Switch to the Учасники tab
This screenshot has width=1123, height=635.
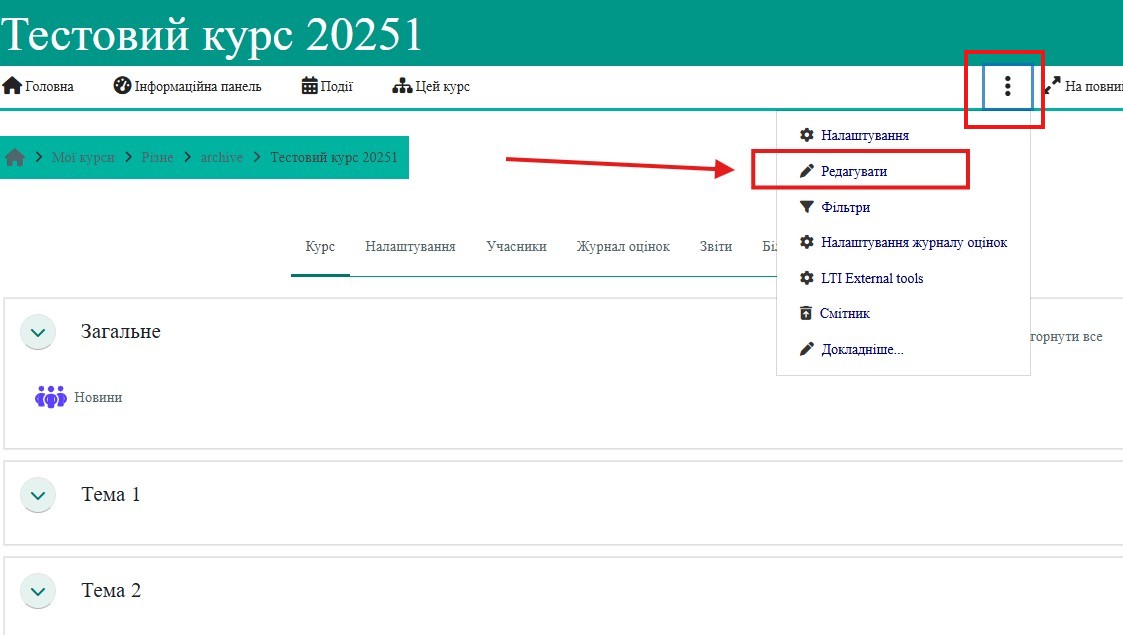(516, 246)
